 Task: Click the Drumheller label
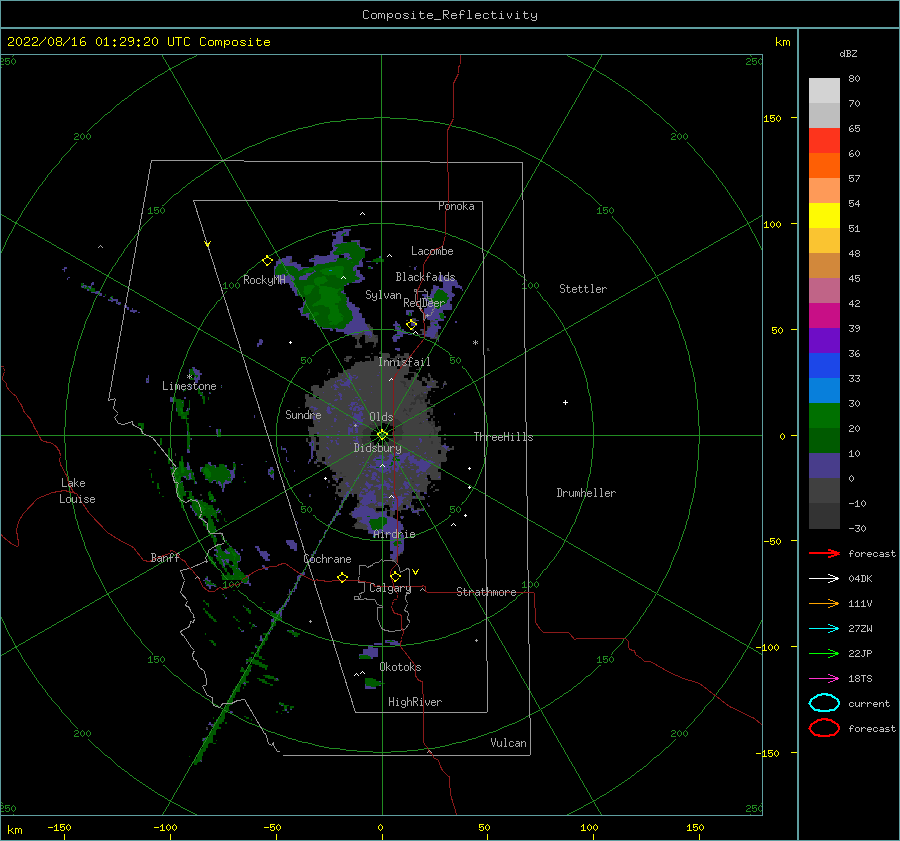586,493
